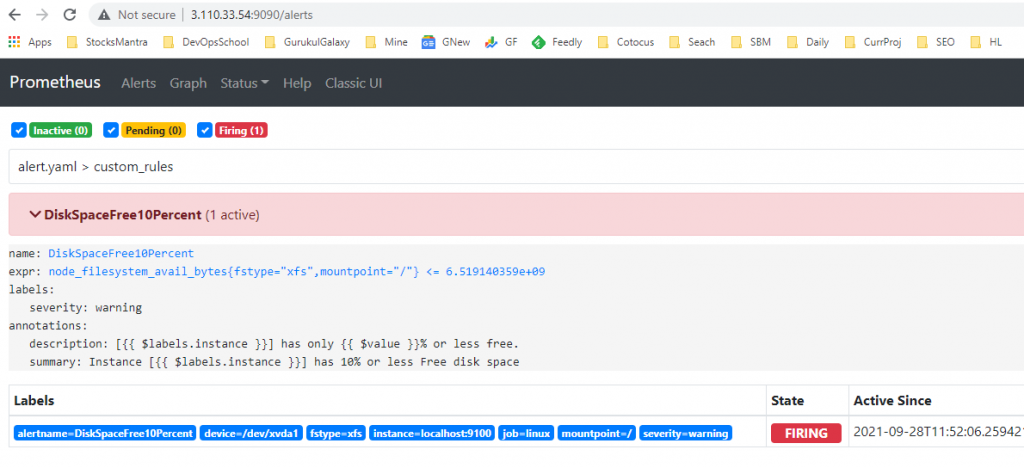The width and height of the screenshot is (1024, 468).
Task: Click the Not secure warning icon
Action: pos(104,15)
